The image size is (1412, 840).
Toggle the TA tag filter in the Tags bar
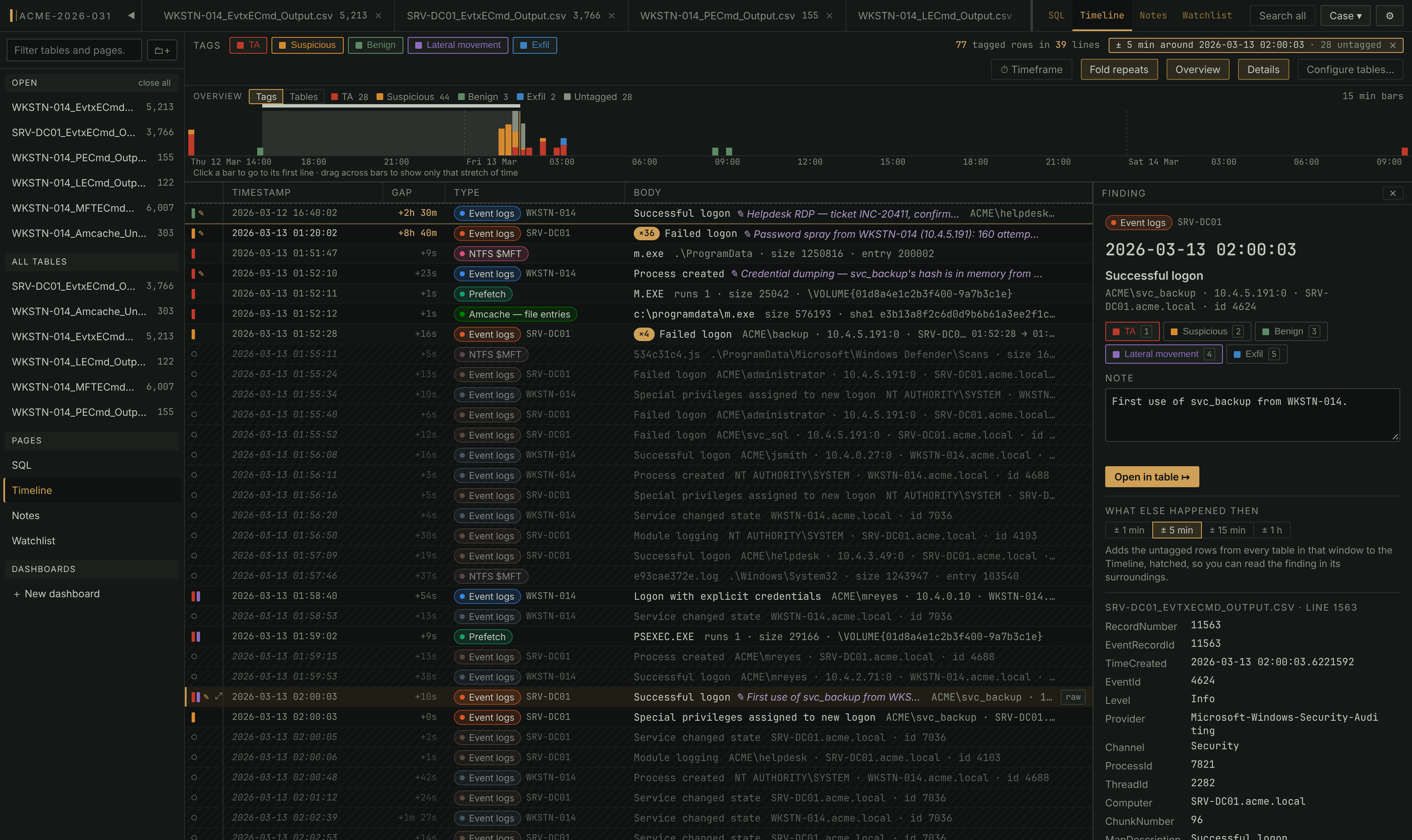pos(248,45)
